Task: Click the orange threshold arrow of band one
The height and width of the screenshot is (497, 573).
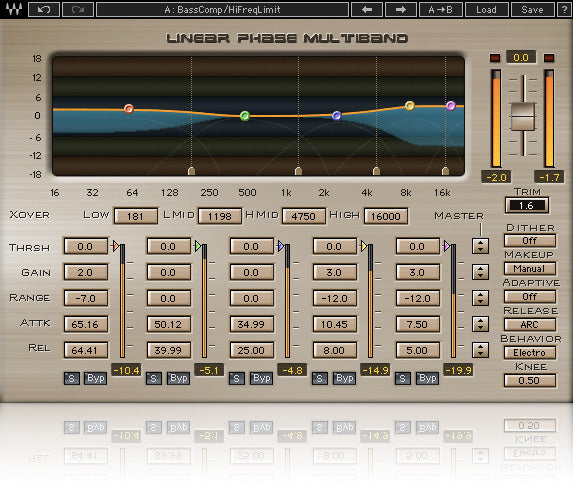Action: tap(115, 246)
